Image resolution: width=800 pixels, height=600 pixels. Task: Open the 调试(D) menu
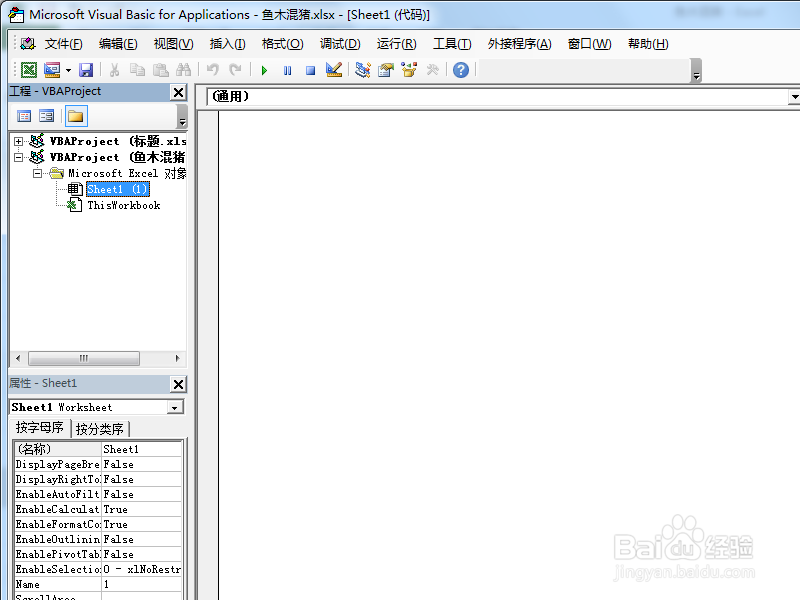[340, 44]
